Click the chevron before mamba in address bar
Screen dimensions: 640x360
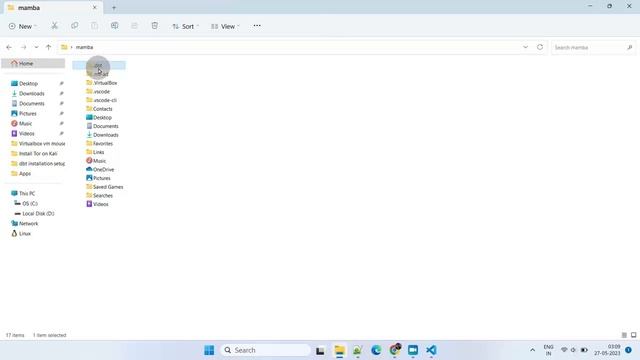coord(71,47)
